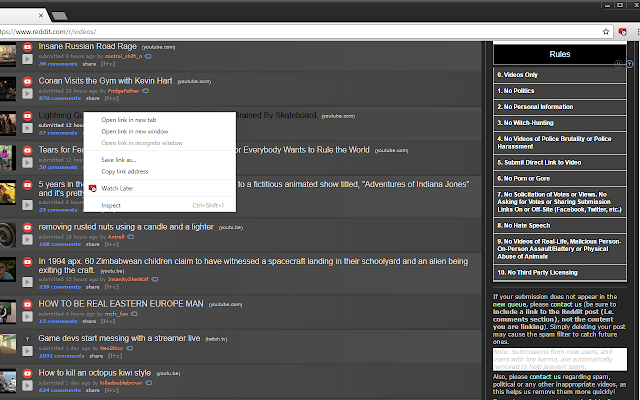Open removing rusted nuts using a candle post
Image resolution: width=640 pixels, height=400 pixels.
[x=126, y=227]
